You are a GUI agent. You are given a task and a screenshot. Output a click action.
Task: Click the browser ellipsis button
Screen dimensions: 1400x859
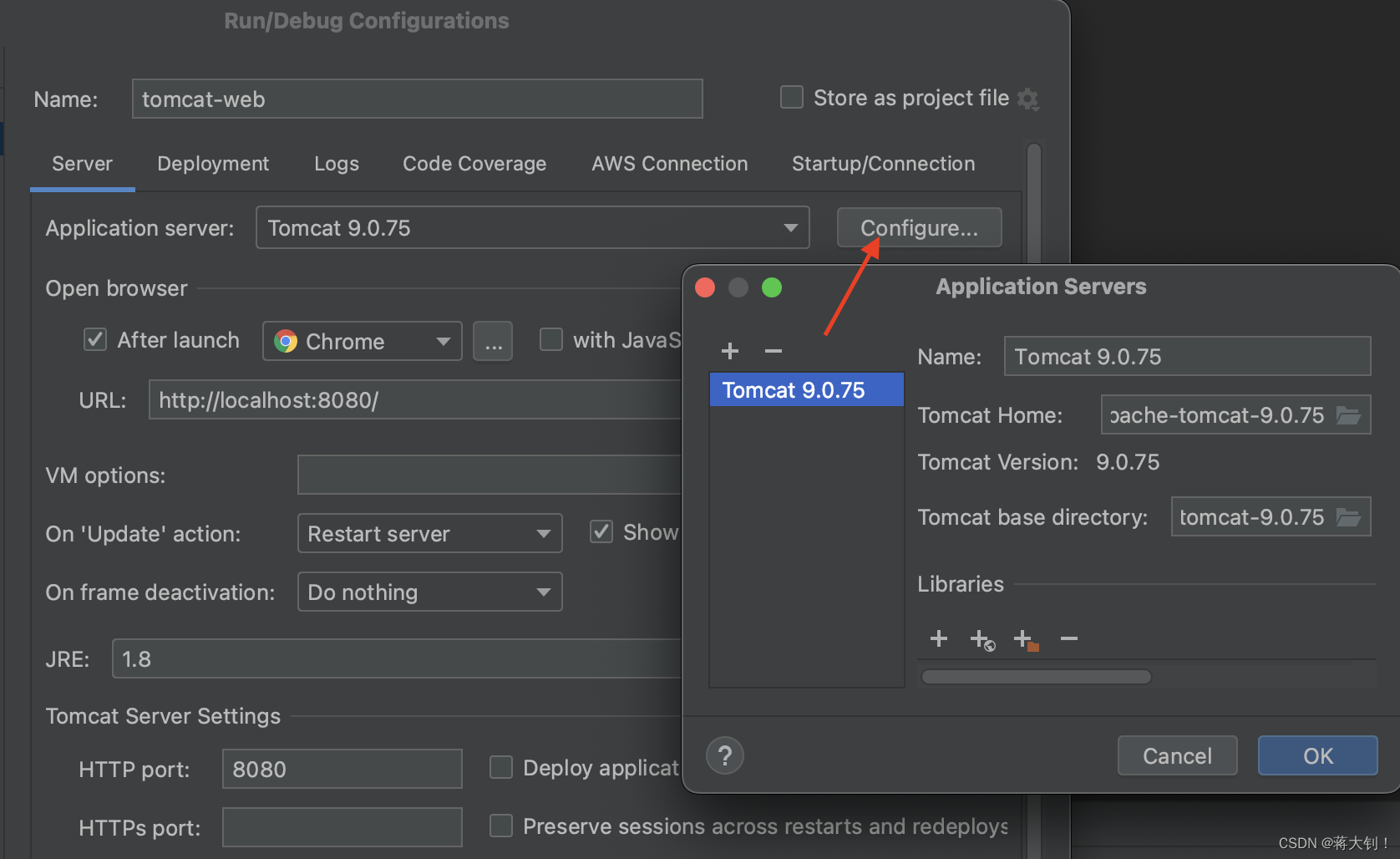(x=493, y=341)
